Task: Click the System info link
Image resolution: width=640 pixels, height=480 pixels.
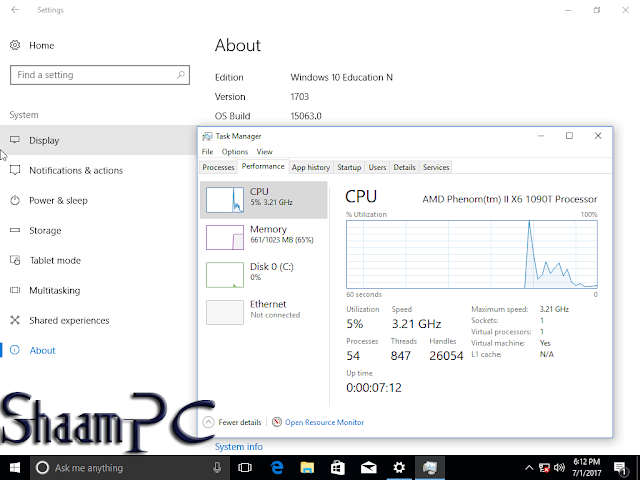Action: point(239,447)
